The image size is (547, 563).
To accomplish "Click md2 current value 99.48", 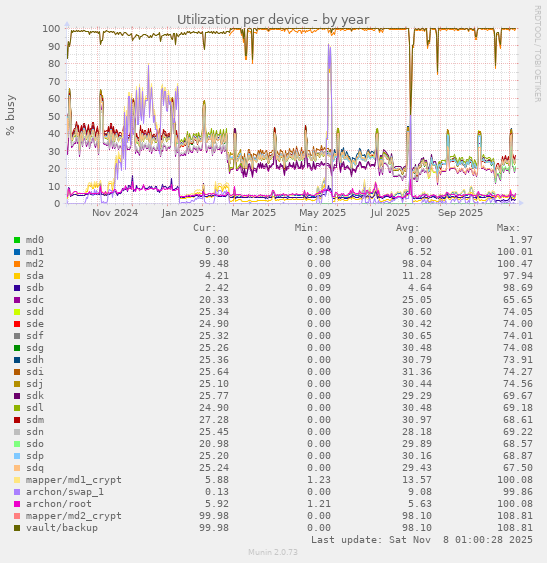I will click(214, 264).
